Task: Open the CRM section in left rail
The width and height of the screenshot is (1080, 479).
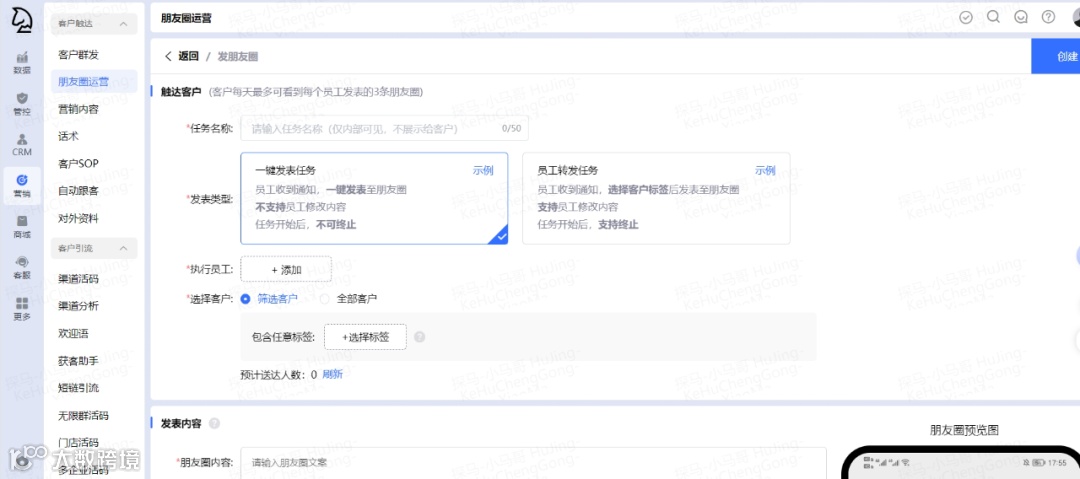Action: [22, 145]
